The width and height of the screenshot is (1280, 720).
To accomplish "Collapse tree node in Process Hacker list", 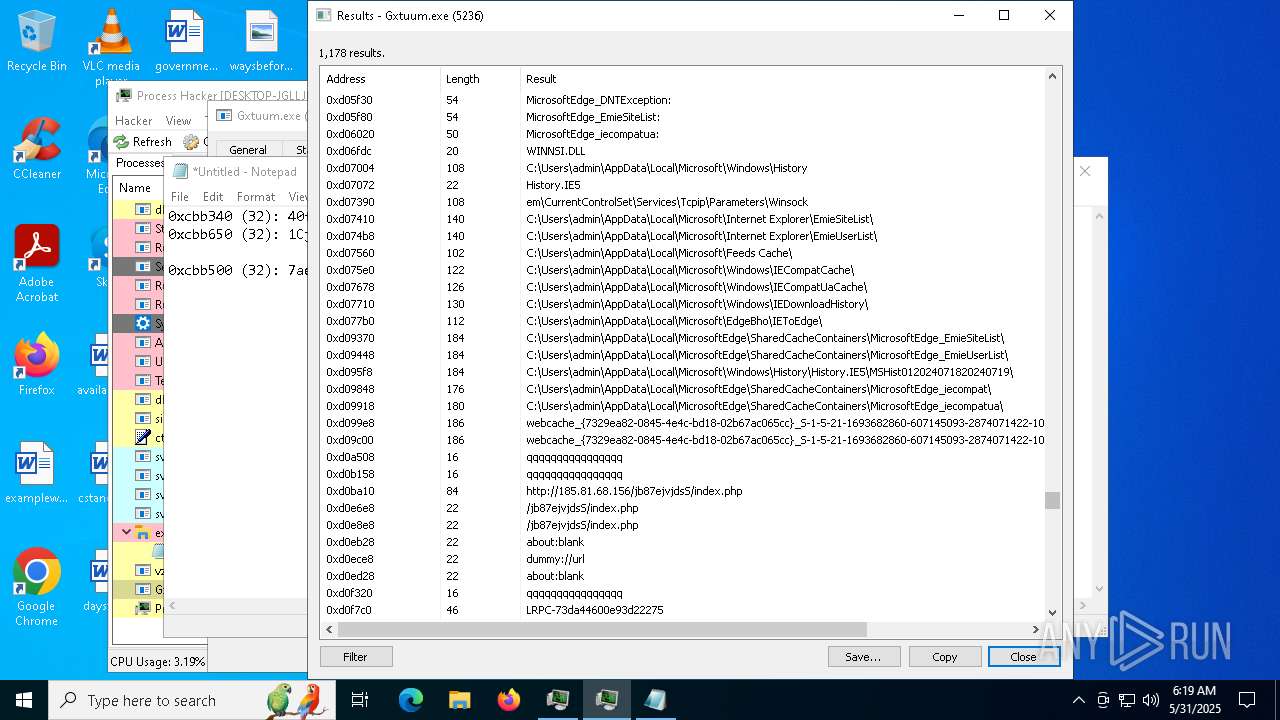I will pyautogui.click(x=126, y=532).
